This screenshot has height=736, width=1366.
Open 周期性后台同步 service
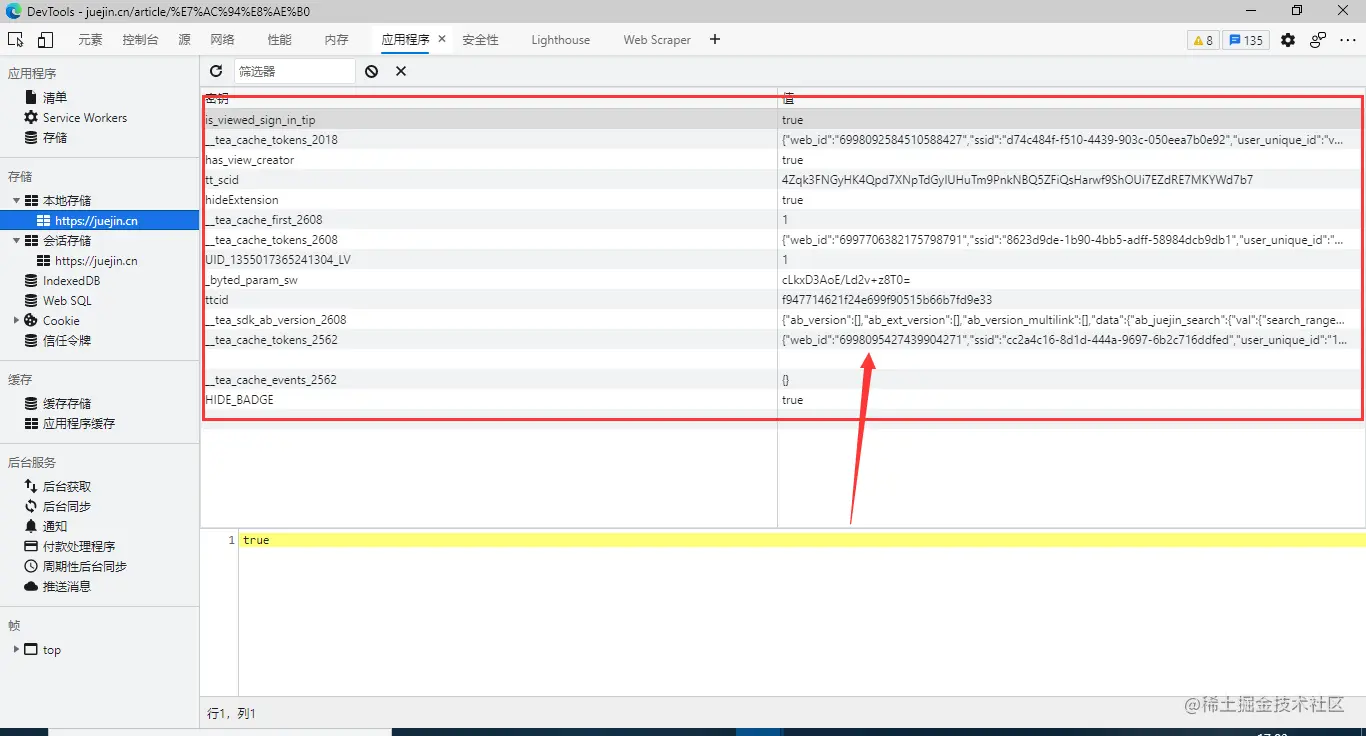tap(85, 567)
